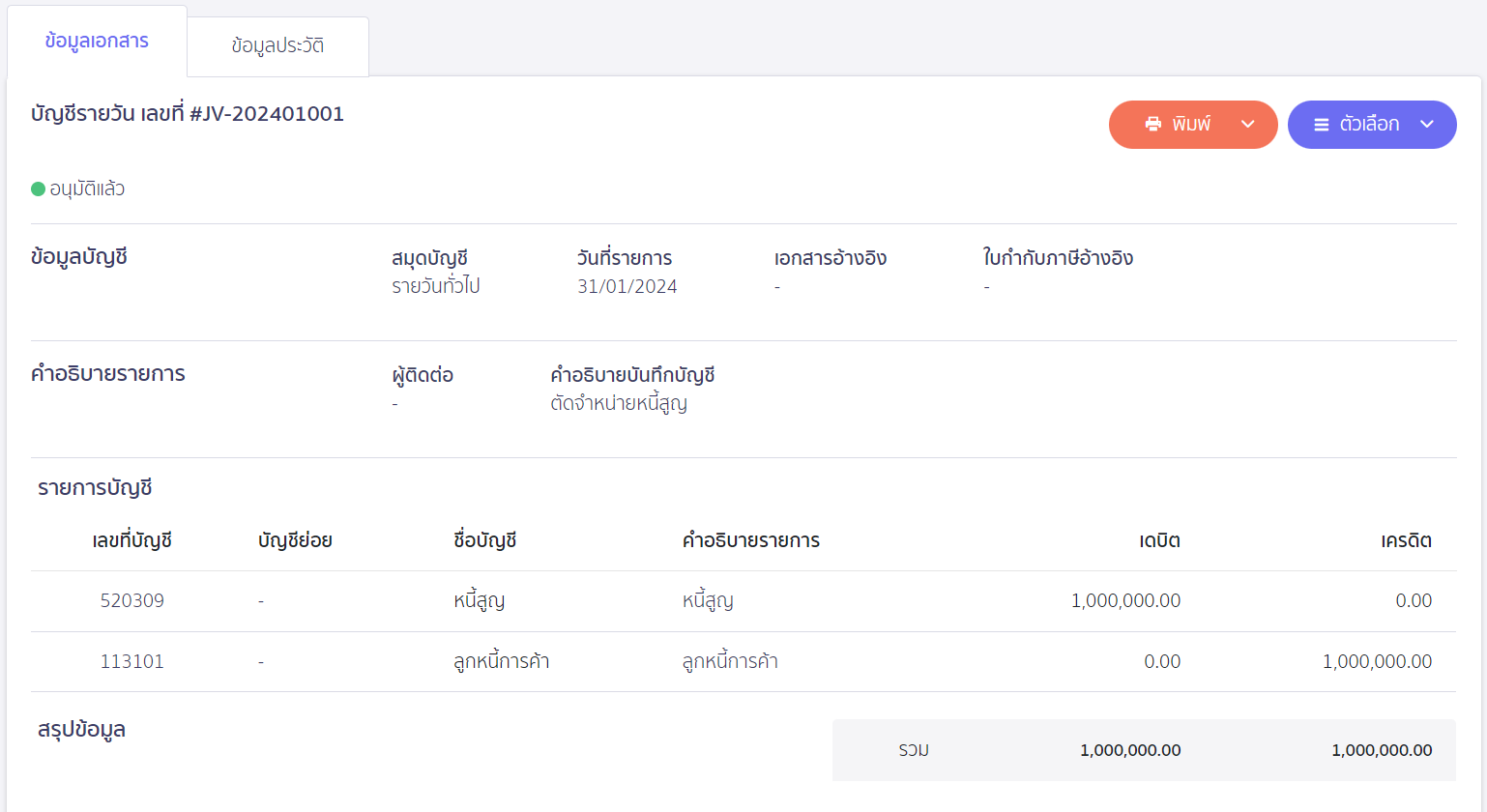Click the hamburger icon in ตัวเลือก button
This screenshot has height=812, width=1487.
1321,125
